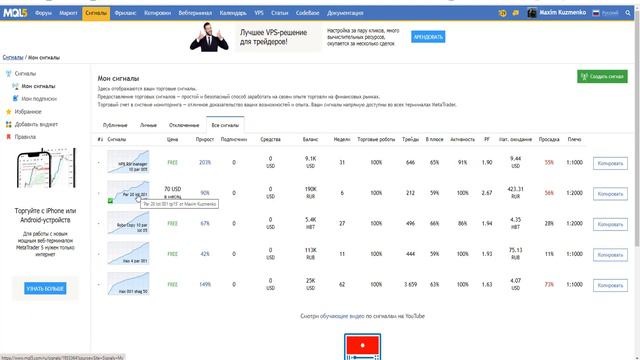
Task: Open Maxim Kuzmenko profile name
Action: [x=562, y=13]
